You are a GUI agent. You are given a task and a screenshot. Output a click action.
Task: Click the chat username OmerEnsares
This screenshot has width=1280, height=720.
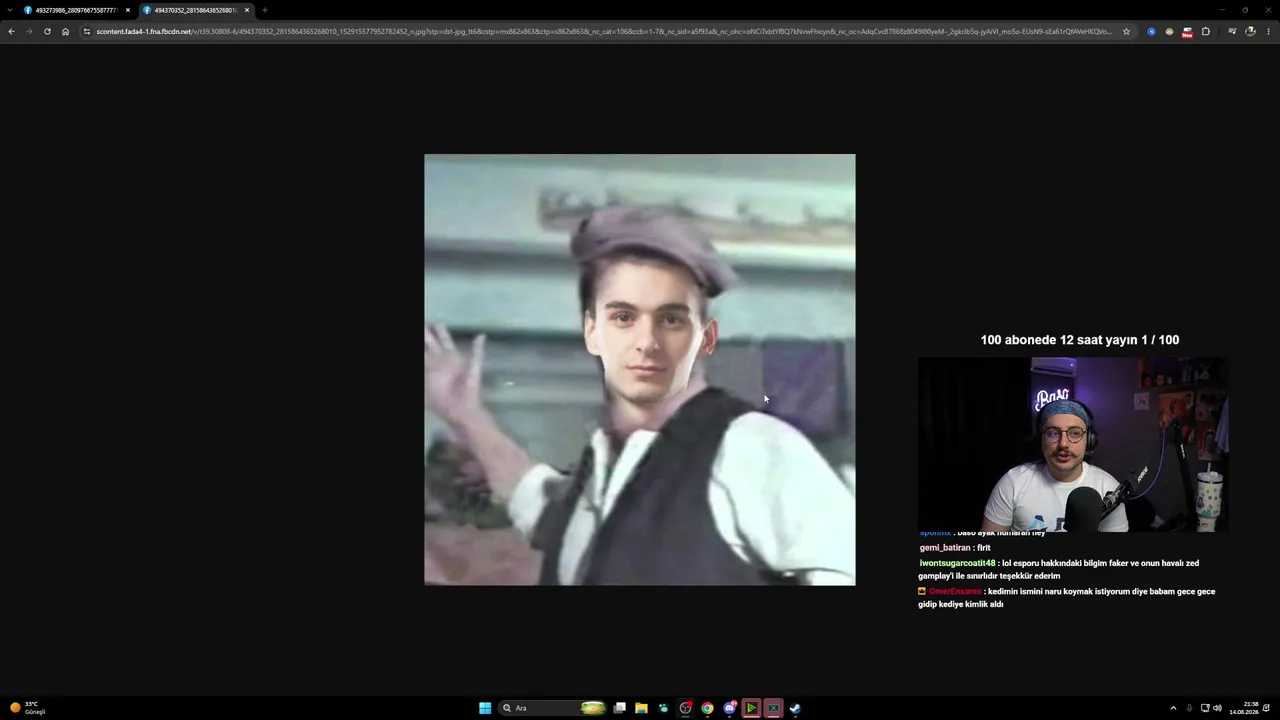click(x=955, y=591)
